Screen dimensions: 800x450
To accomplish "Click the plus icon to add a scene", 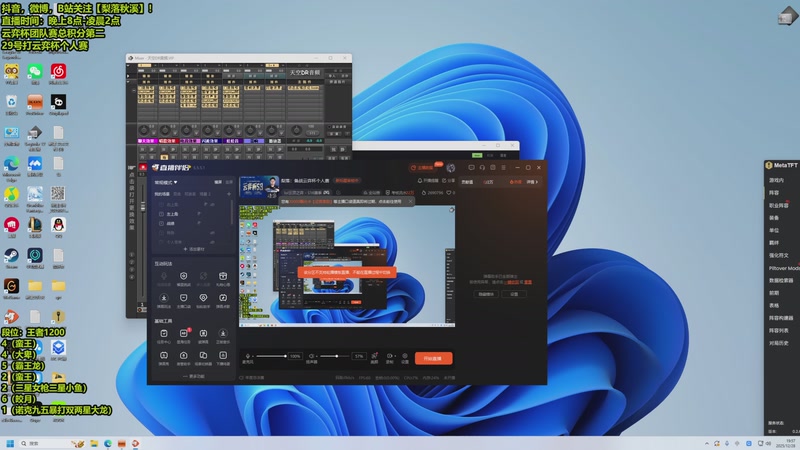I will point(229,194).
